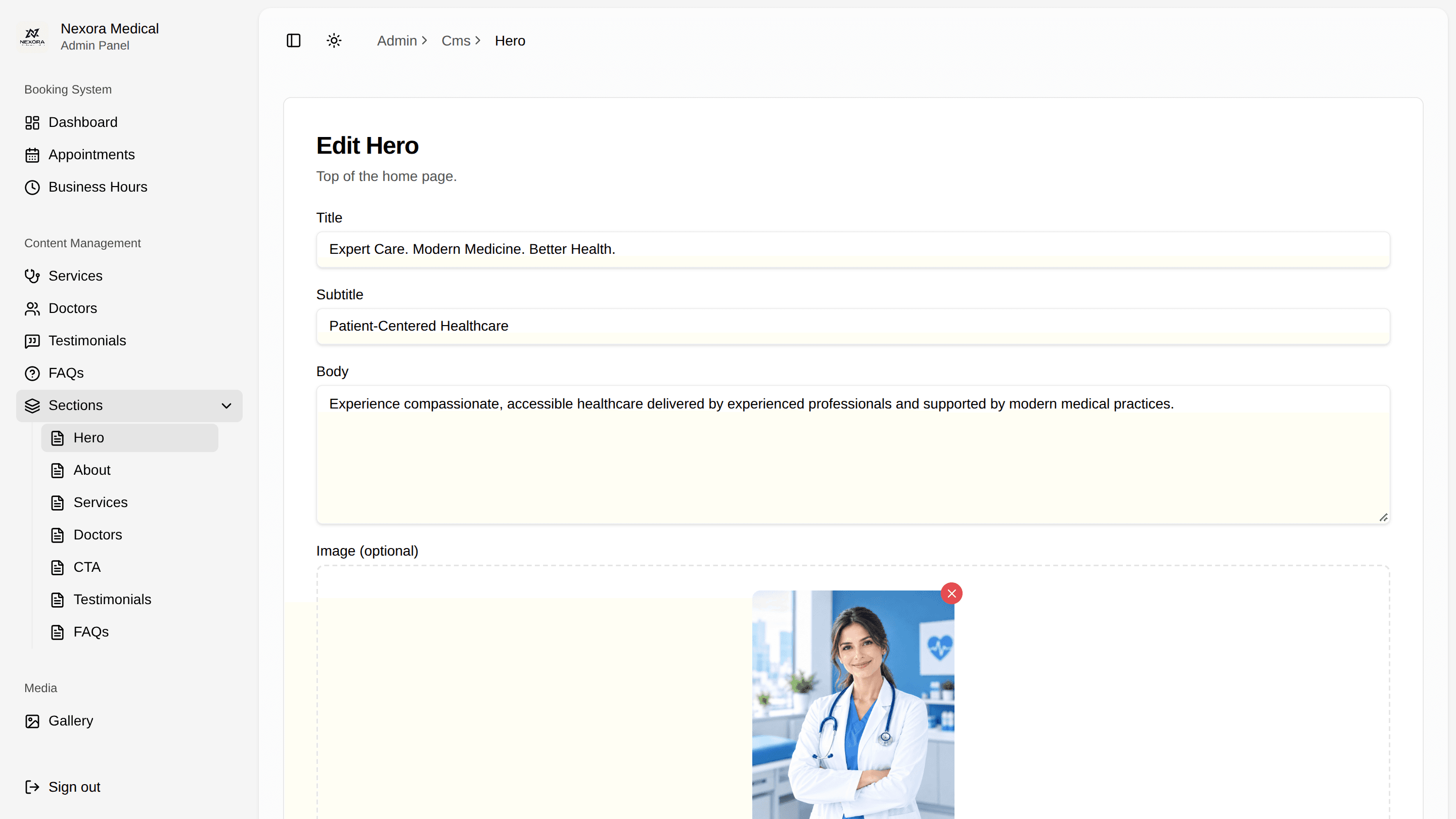Collapse the Sections chevron
This screenshot has width=1456, height=819.
tap(226, 406)
